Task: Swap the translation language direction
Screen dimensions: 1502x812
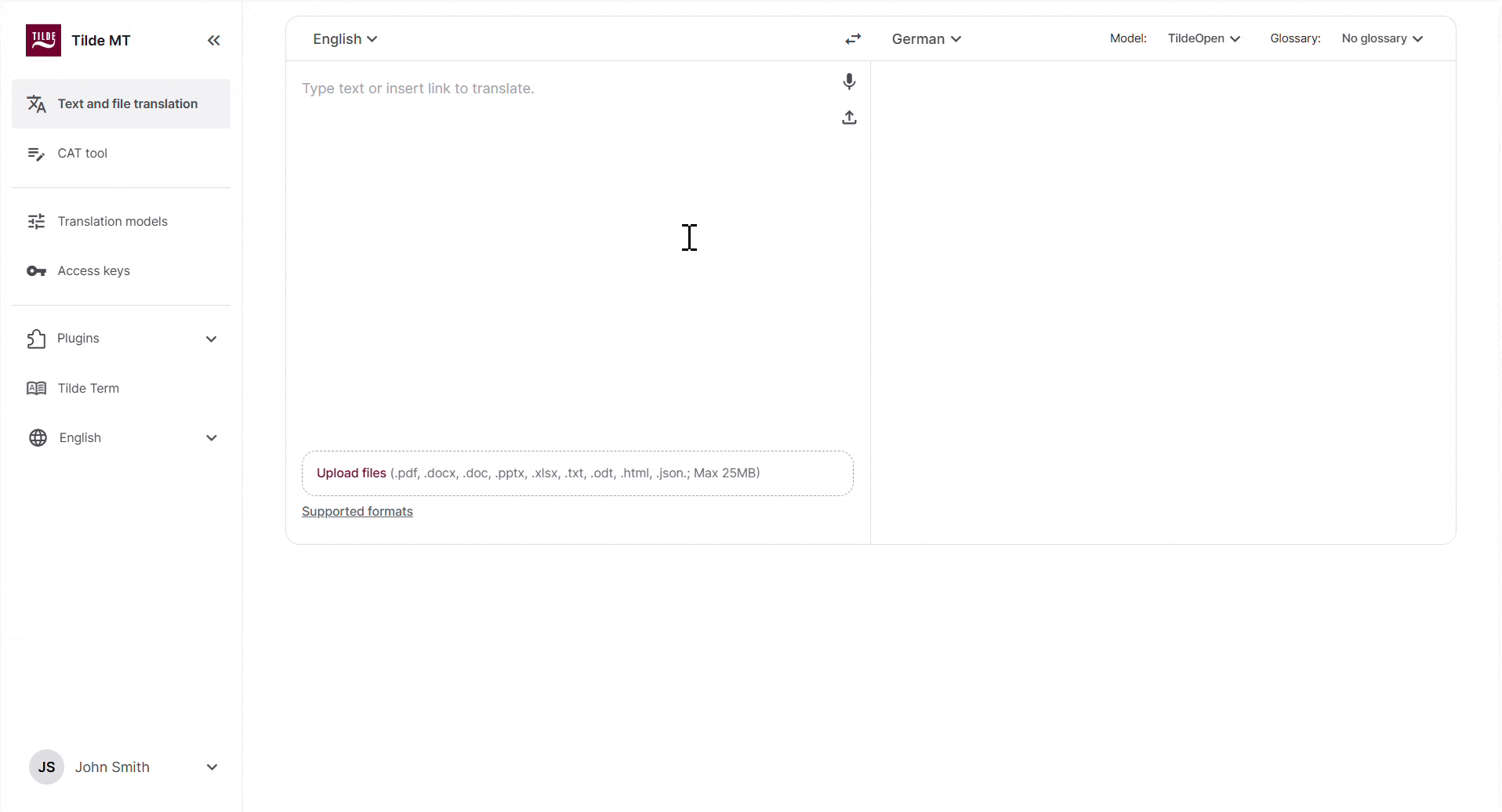Action: [x=853, y=38]
